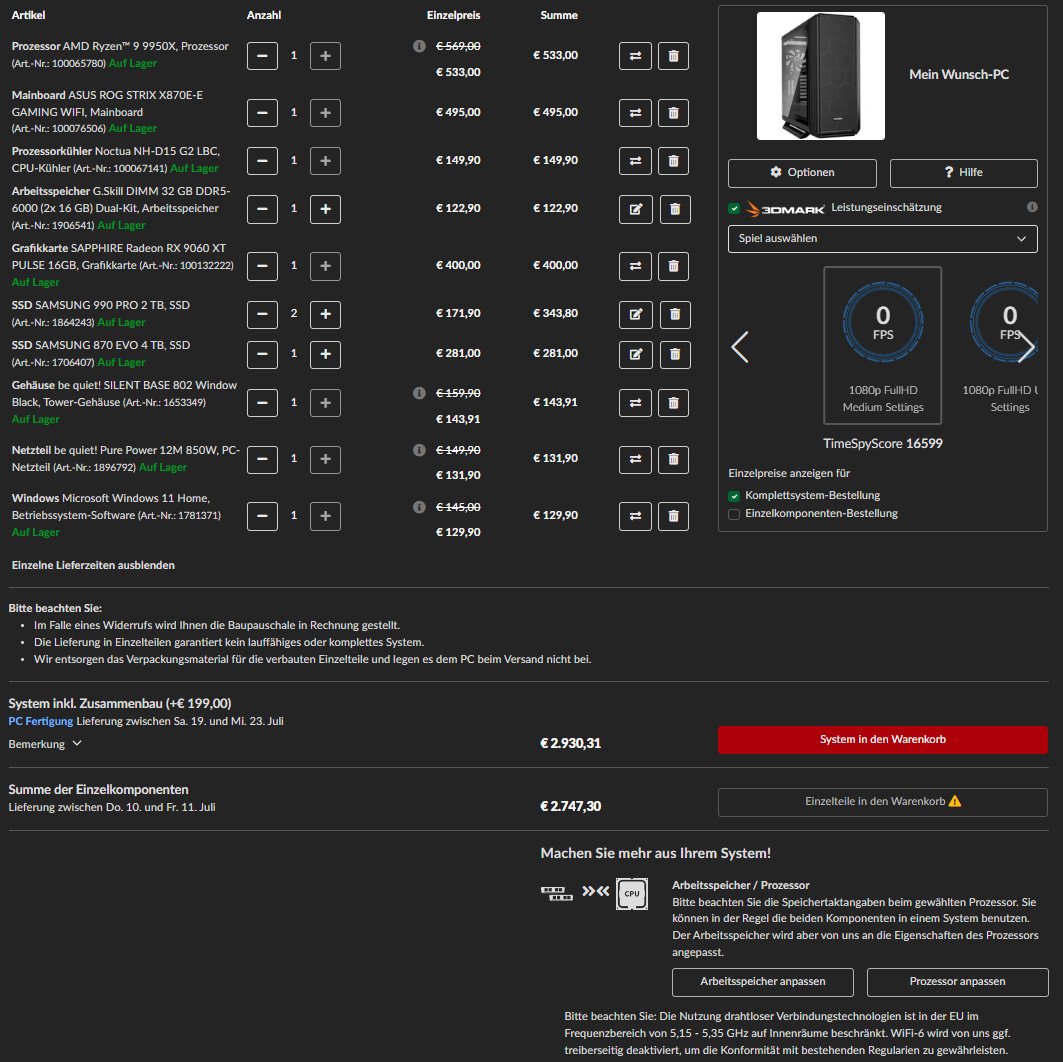This screenshot has width=1063, height=1062.
Task: Increase G.Skill memory quantity
Action: click(x=325, y=209)
